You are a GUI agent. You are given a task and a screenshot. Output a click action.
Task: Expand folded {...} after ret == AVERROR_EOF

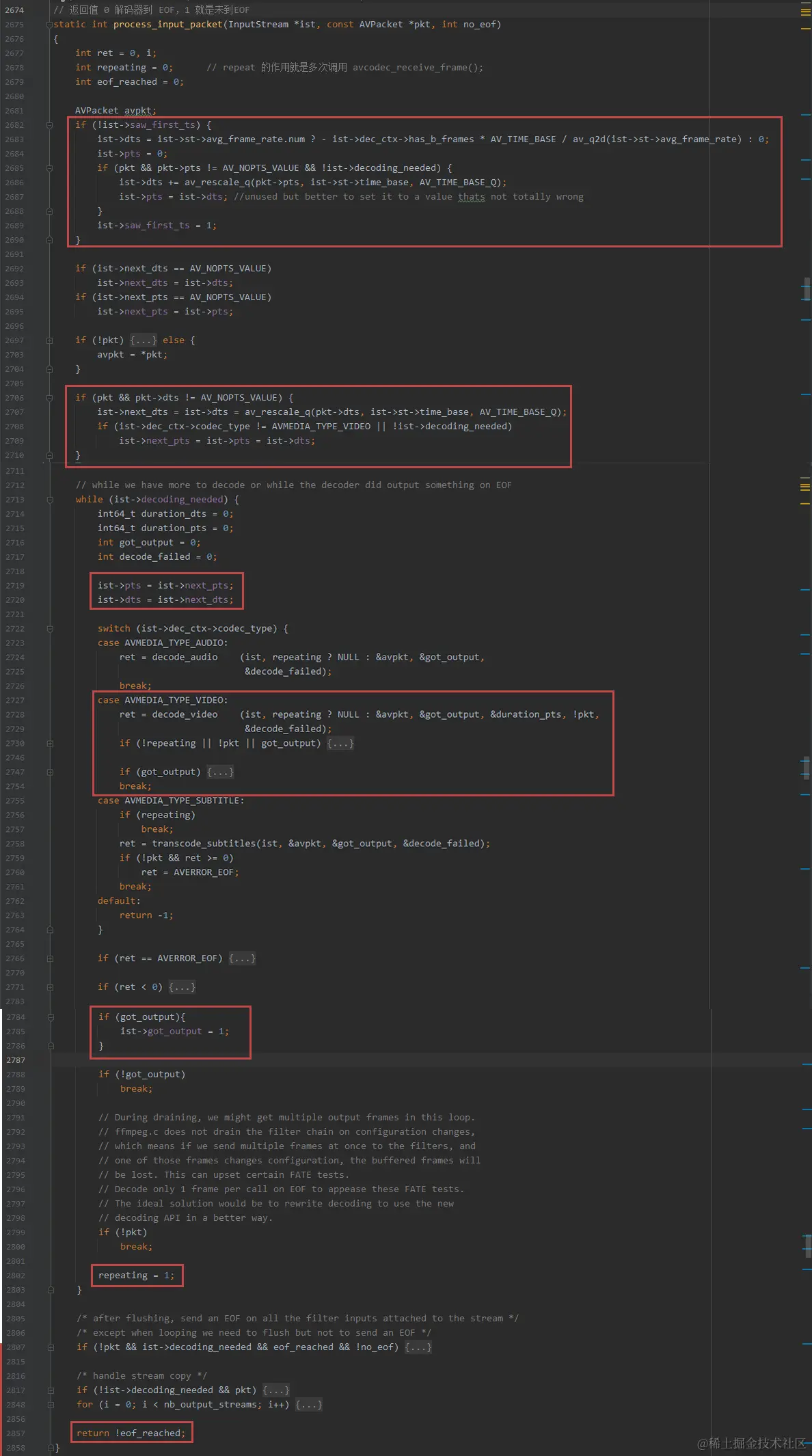[x=242, y=959]
